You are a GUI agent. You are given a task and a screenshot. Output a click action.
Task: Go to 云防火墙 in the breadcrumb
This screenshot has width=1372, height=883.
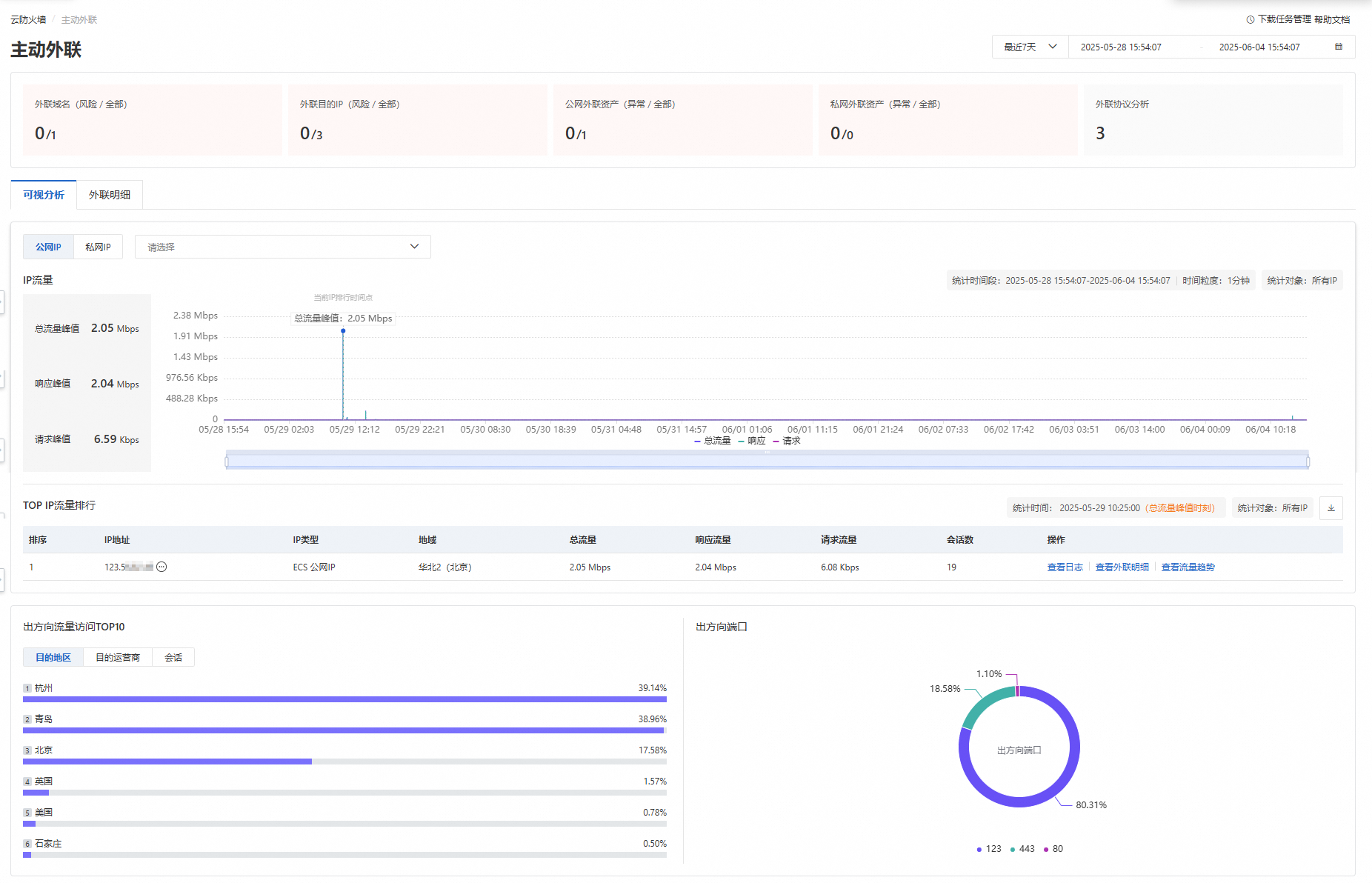[28, 19]
